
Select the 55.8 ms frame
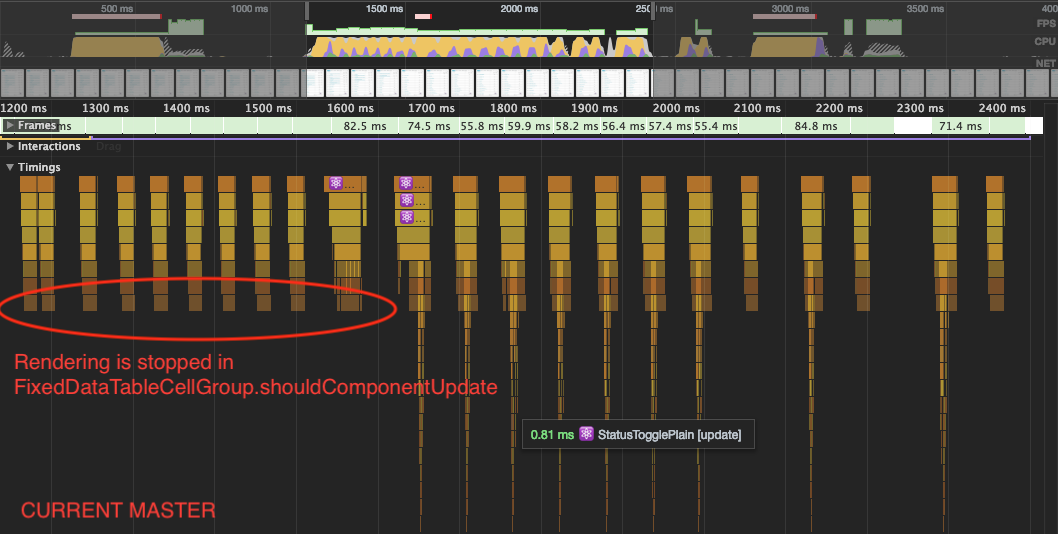pyautogui.click(x=482, y=126)
